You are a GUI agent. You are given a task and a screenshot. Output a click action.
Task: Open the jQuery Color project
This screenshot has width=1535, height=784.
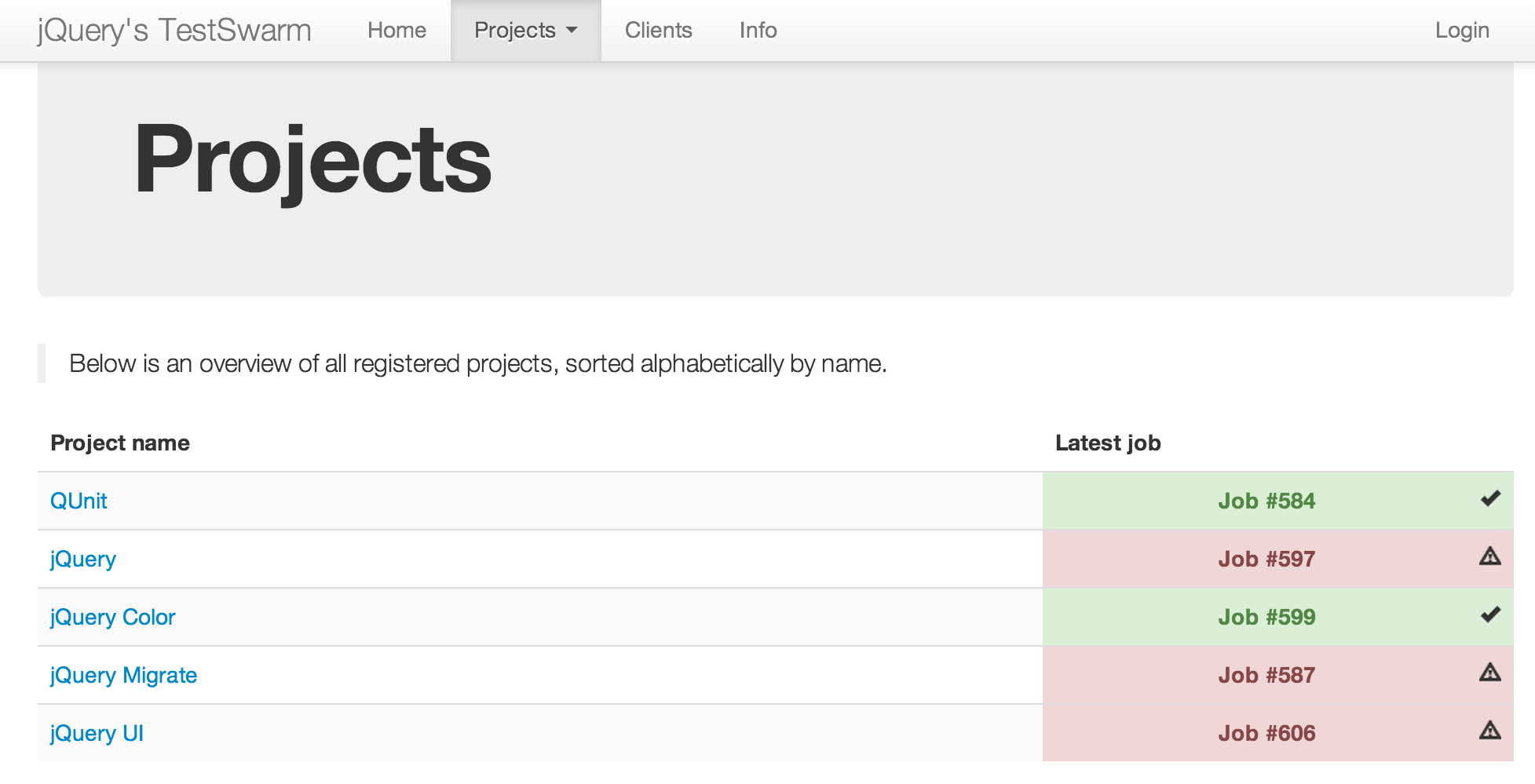tap(112, 618)
